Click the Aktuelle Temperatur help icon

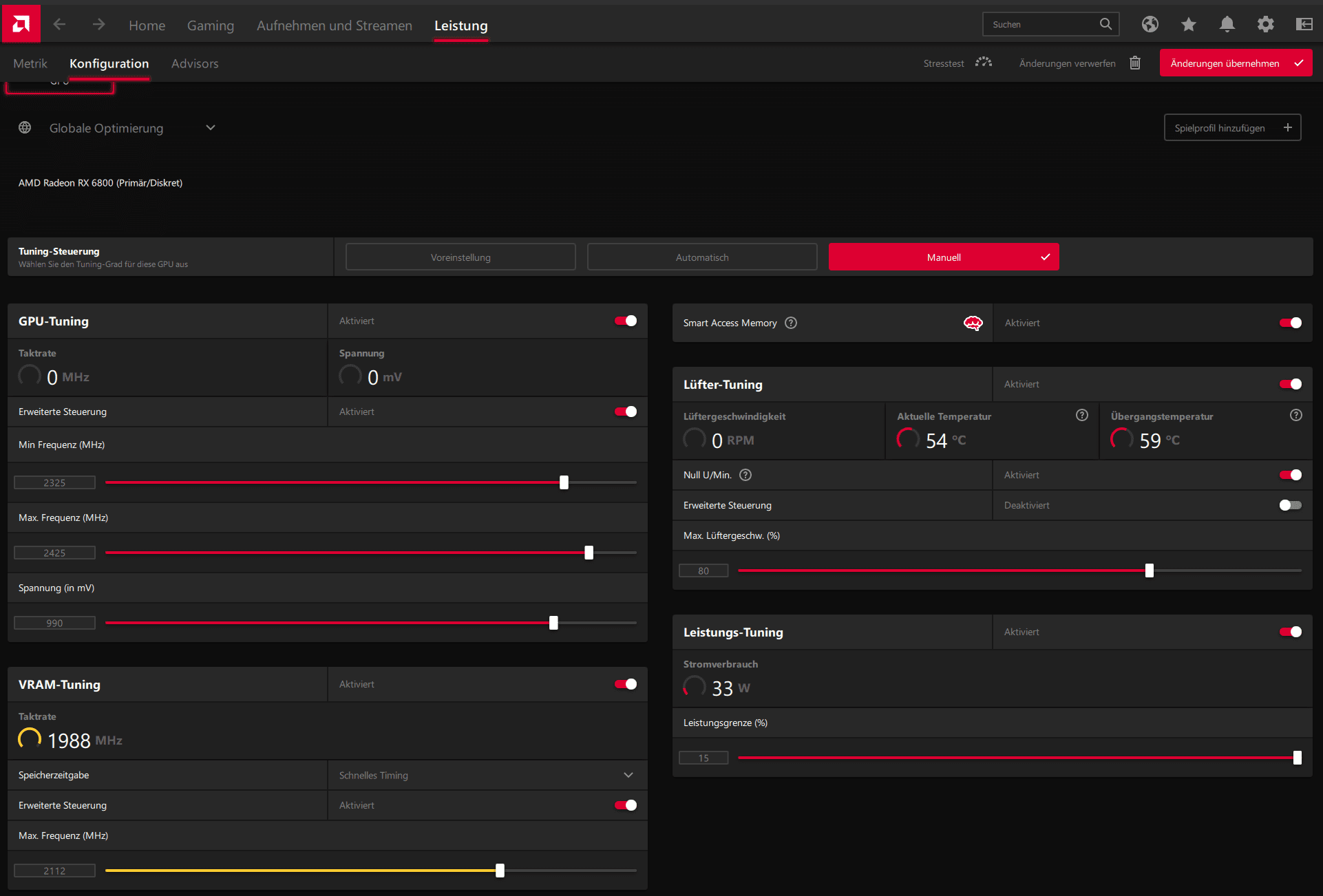(x=1082, y=415)
